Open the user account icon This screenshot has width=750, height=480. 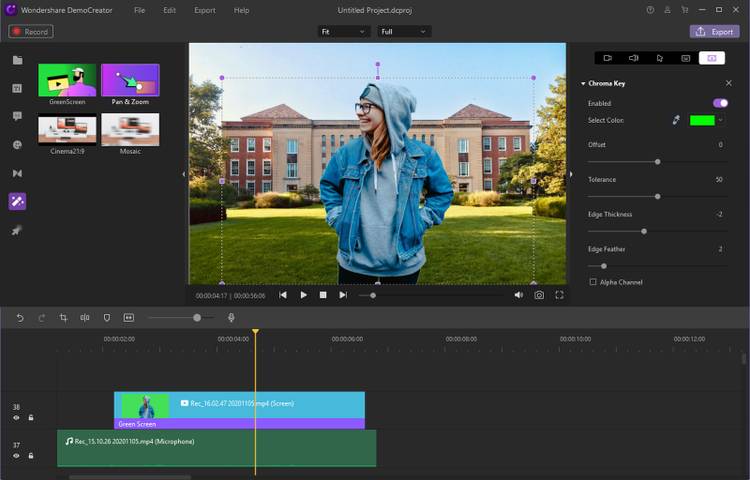click(667, 10)
